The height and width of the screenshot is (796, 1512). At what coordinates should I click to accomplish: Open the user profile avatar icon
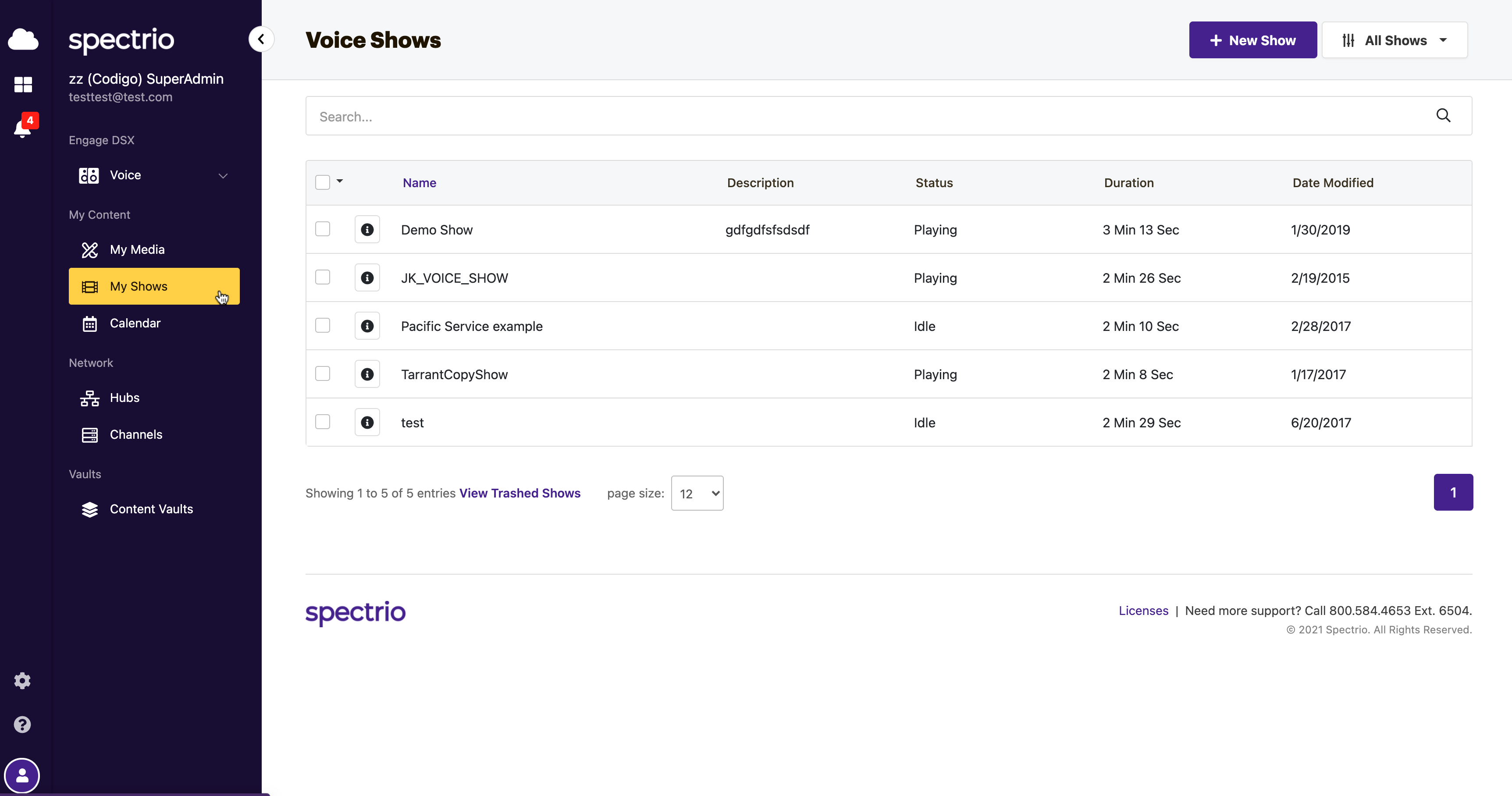pos(22,776)
